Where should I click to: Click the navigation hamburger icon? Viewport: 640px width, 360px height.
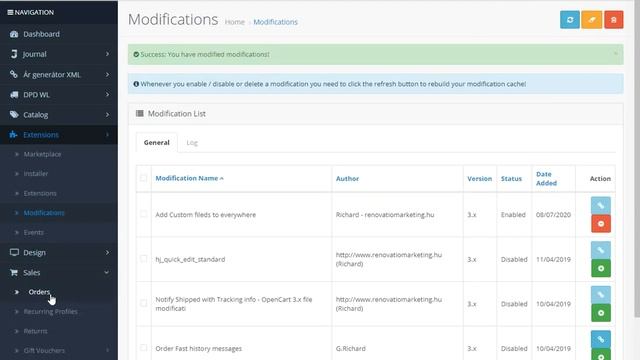(10, 12)
